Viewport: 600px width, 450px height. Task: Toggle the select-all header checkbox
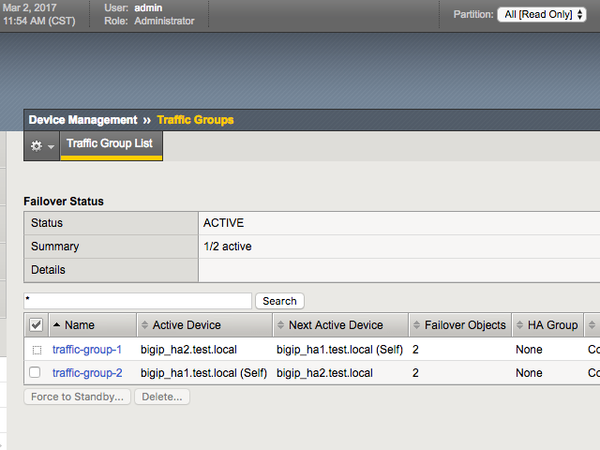click(x=36, y=326)
